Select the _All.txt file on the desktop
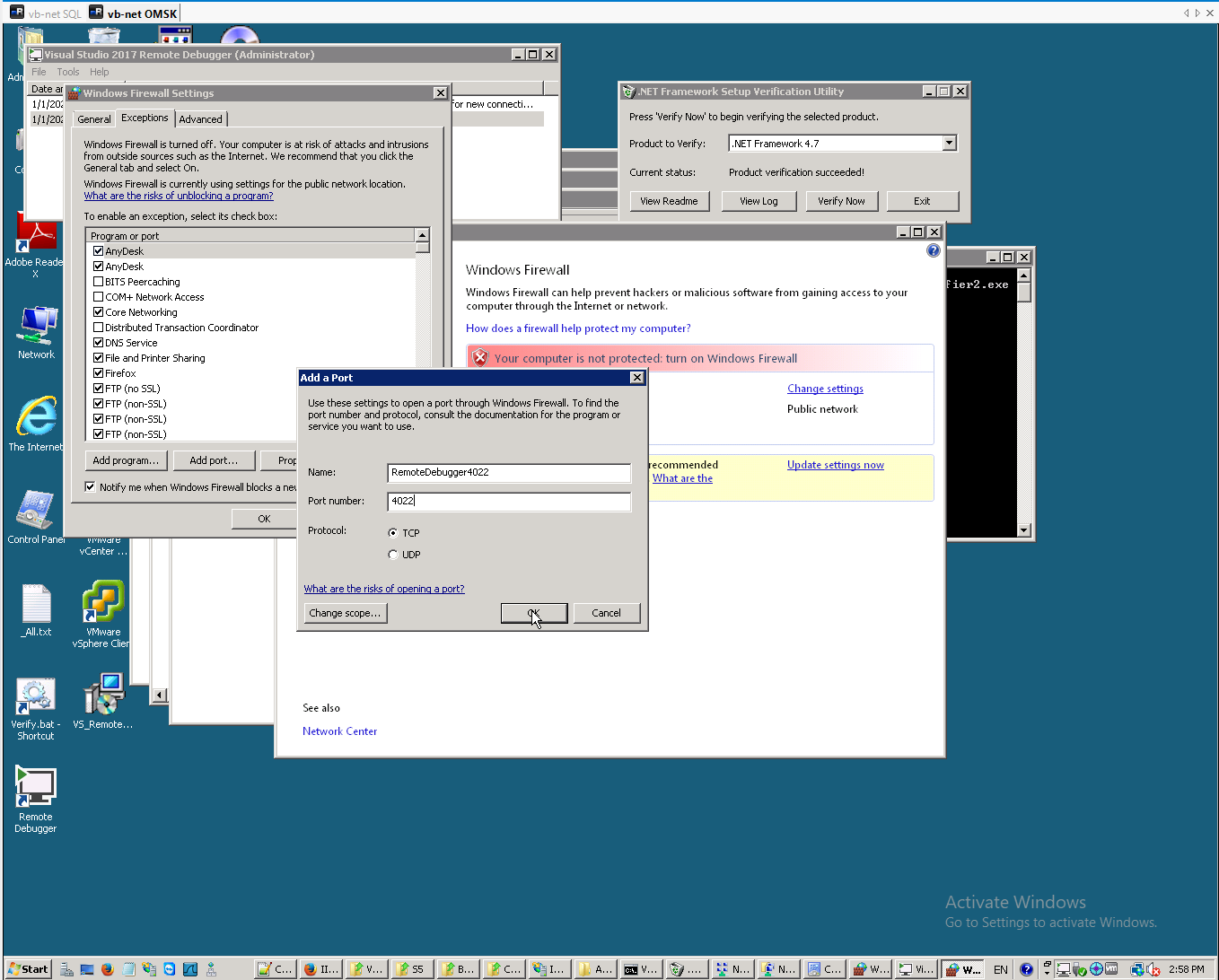The width and height of the screenshot is (1219, 980). coord(36,610)
